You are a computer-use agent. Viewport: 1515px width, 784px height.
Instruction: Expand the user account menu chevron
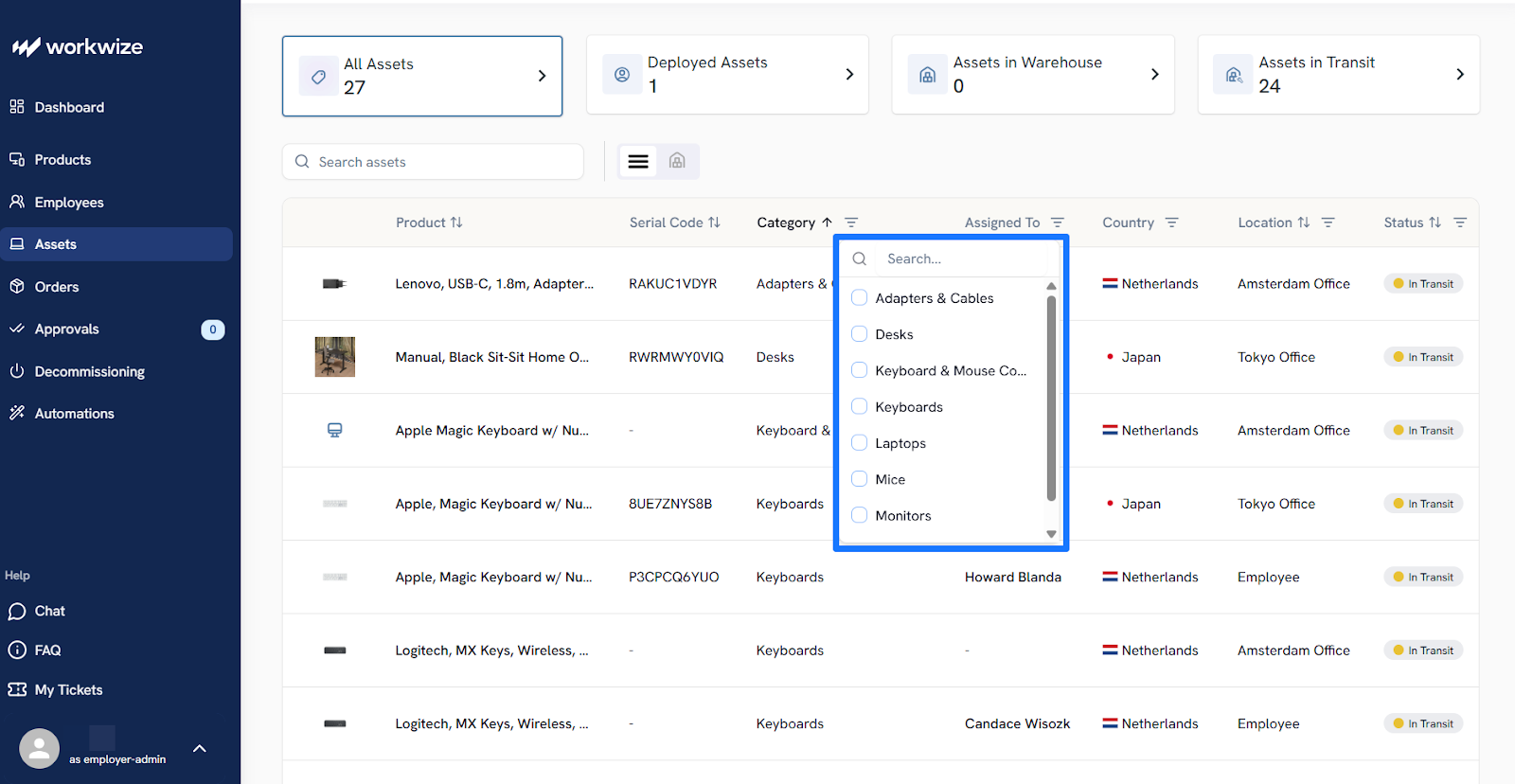(x=200, y=748)
